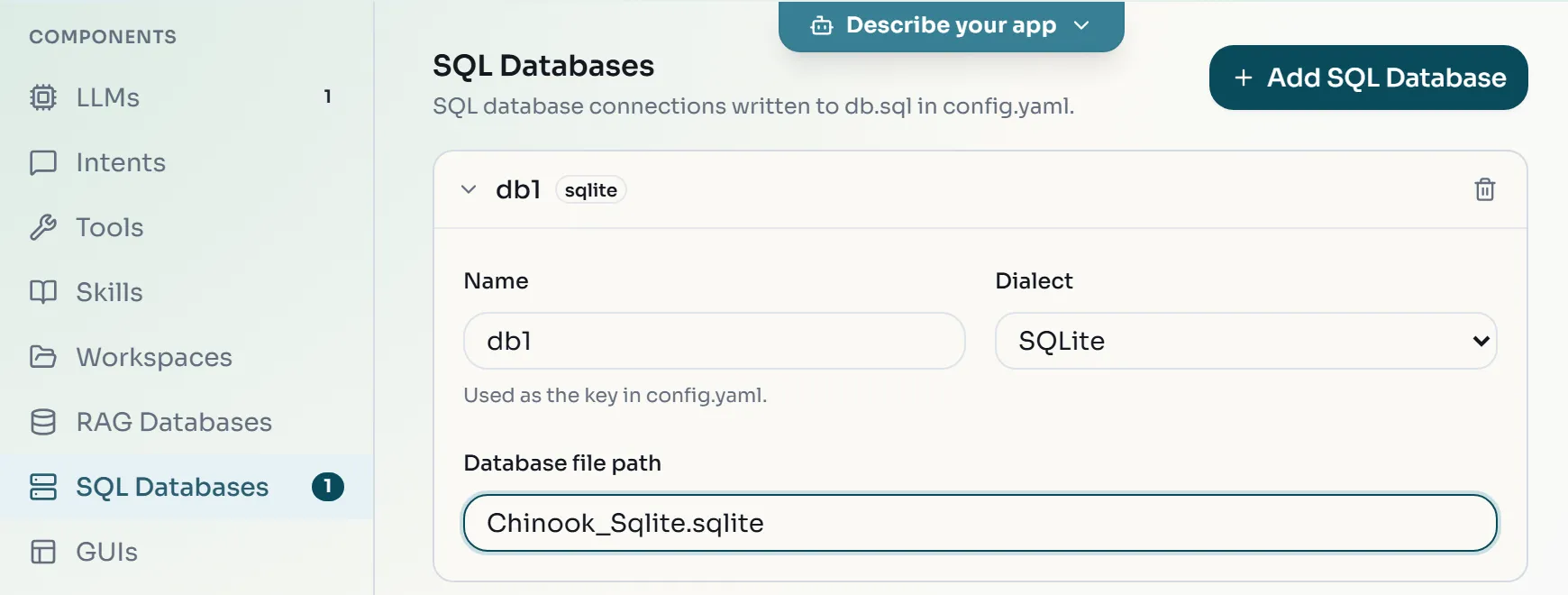
Task: Click the Name label above db1 field
Action: click(496, 280)
